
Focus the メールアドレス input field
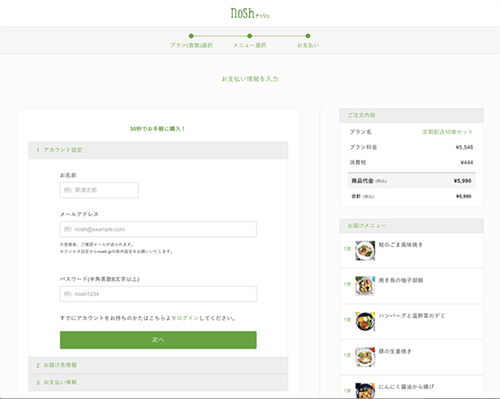coord(158,229)
